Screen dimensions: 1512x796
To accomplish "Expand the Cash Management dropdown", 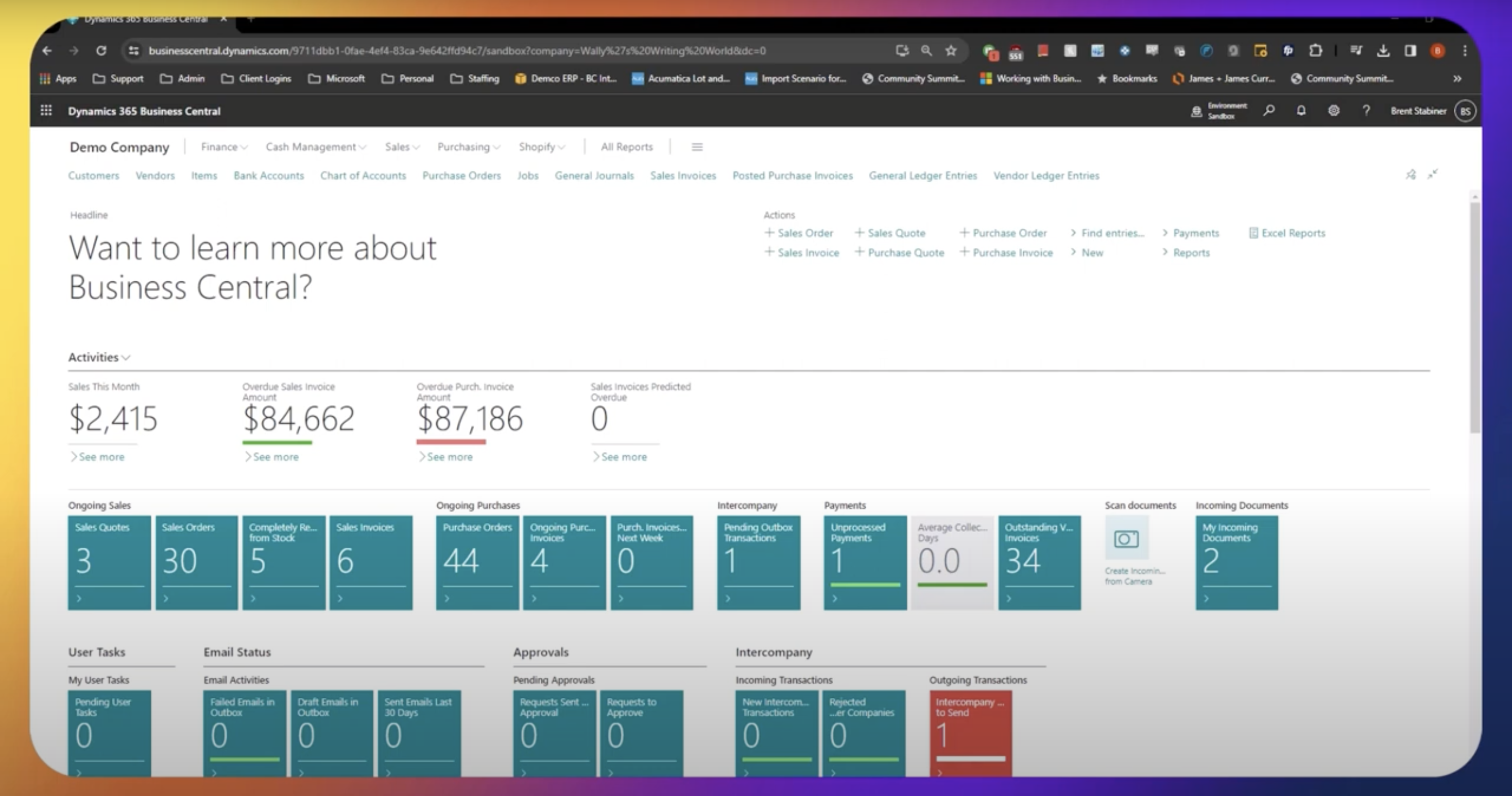I will (x=315, y=146).
